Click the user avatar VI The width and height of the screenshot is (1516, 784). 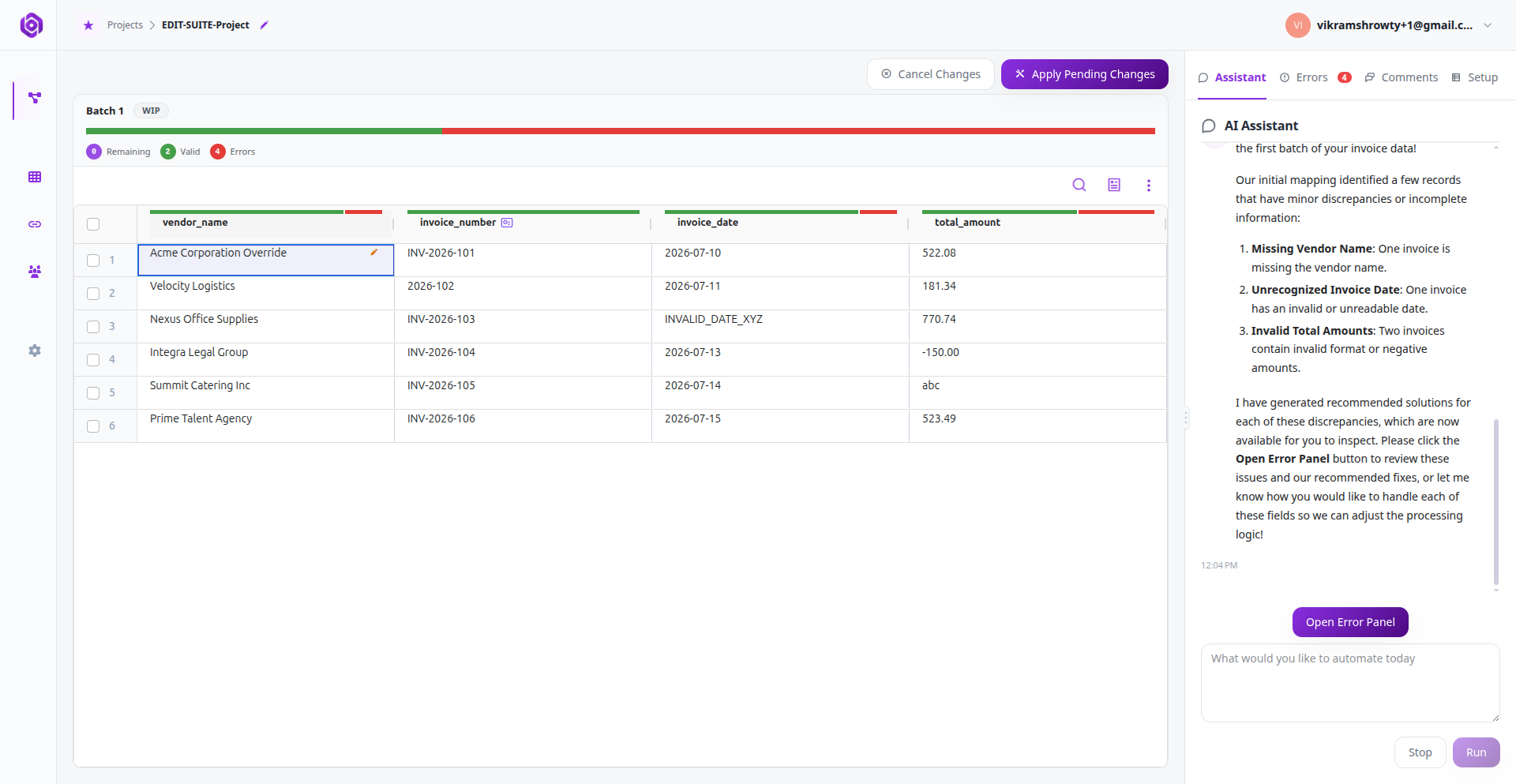click(x=1298, y=25)
